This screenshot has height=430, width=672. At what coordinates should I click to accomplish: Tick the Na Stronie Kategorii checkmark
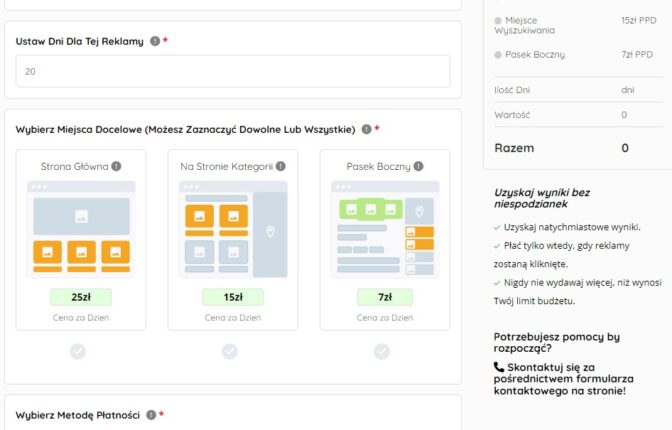[230, 351]
